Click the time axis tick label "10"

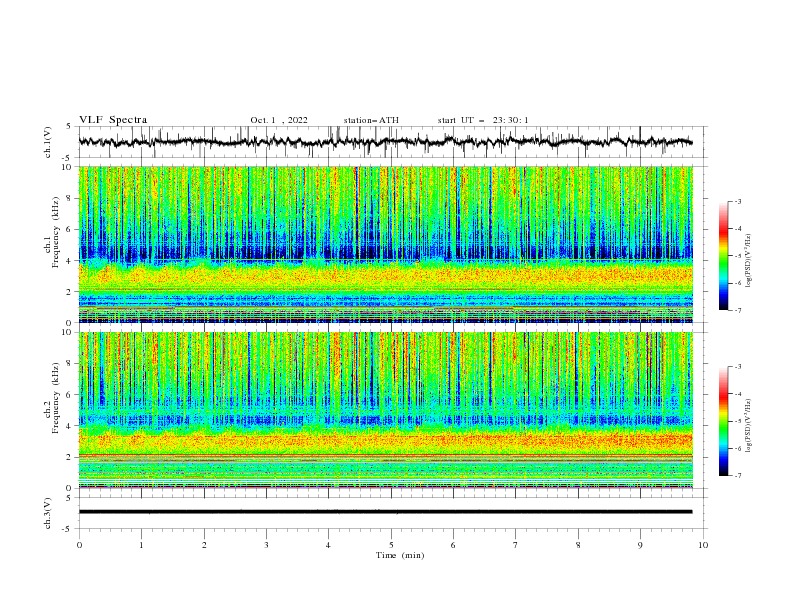(703, 545)
